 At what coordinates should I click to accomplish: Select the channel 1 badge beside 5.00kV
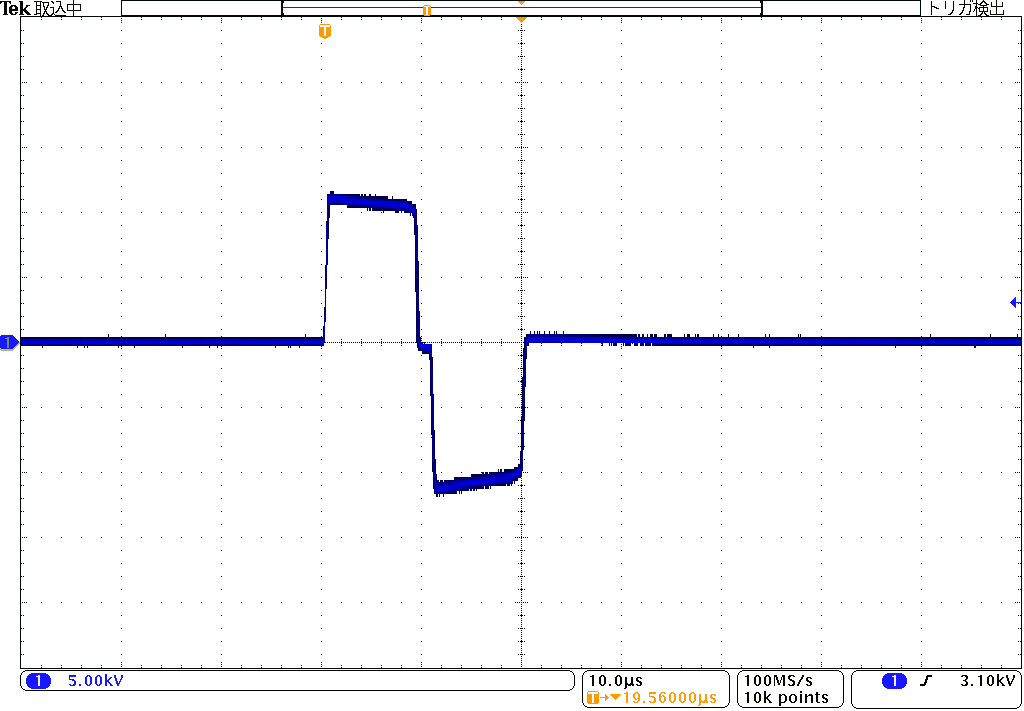pyautogui.click(x=38, y=681)
